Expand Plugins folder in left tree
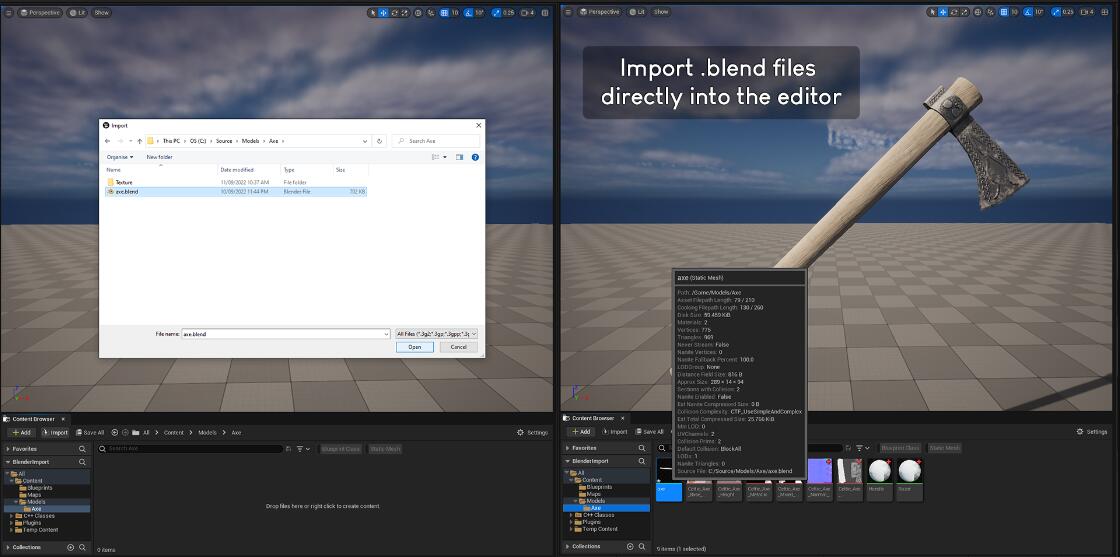This screenshot has width=1120, height=557. [x=11, y=523]
